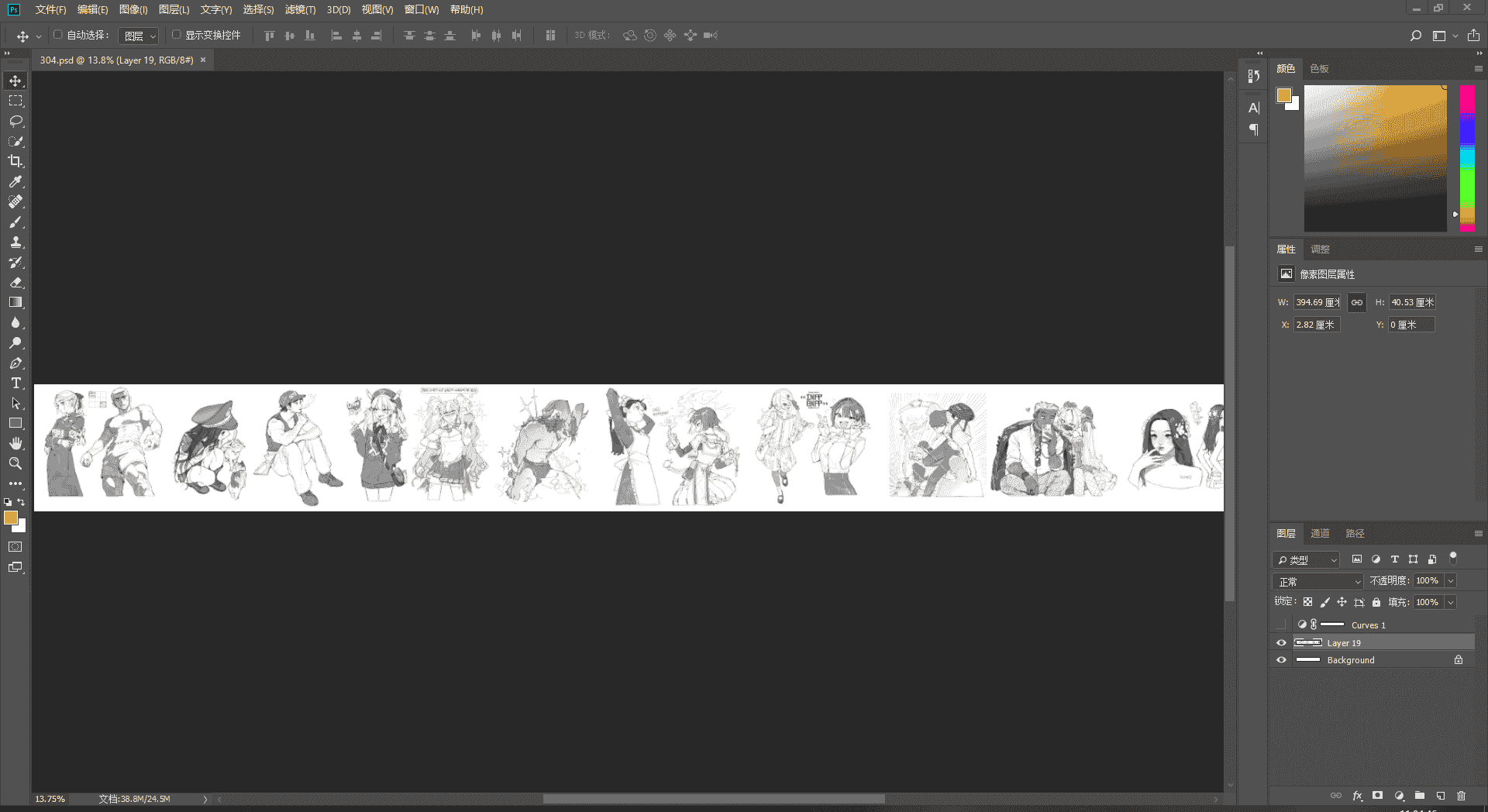This screenshot has height=812, width=1488.
Task: Select the Horizontal Type tool
Action: pos(15,383)
